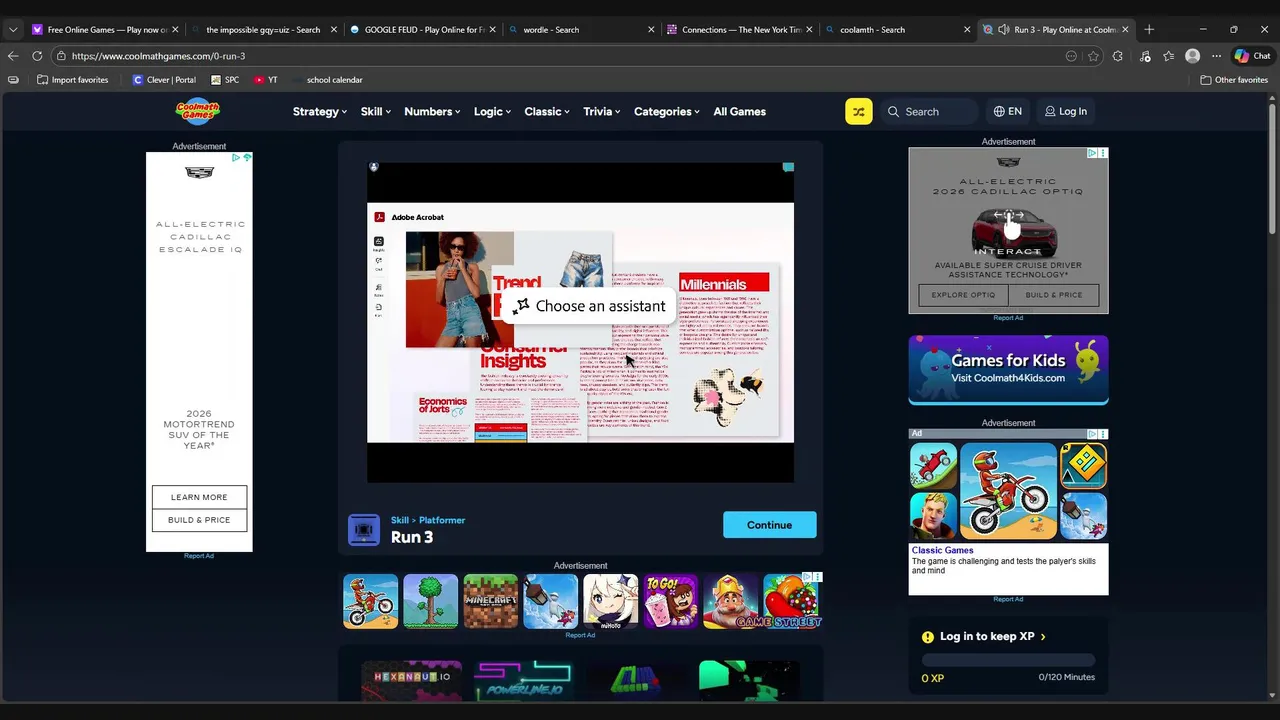Click Build & Price in Optiq ad
The height and width of the screenshot is (720, 1280).
[x=1053, y=295]
